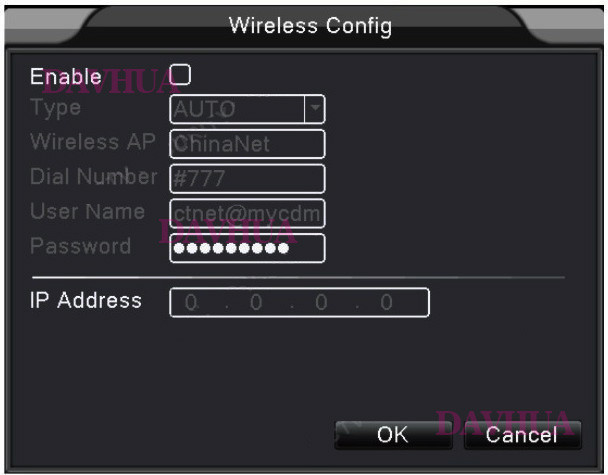
Task: Select second octet of IP Address
Action: pos(255,302)
